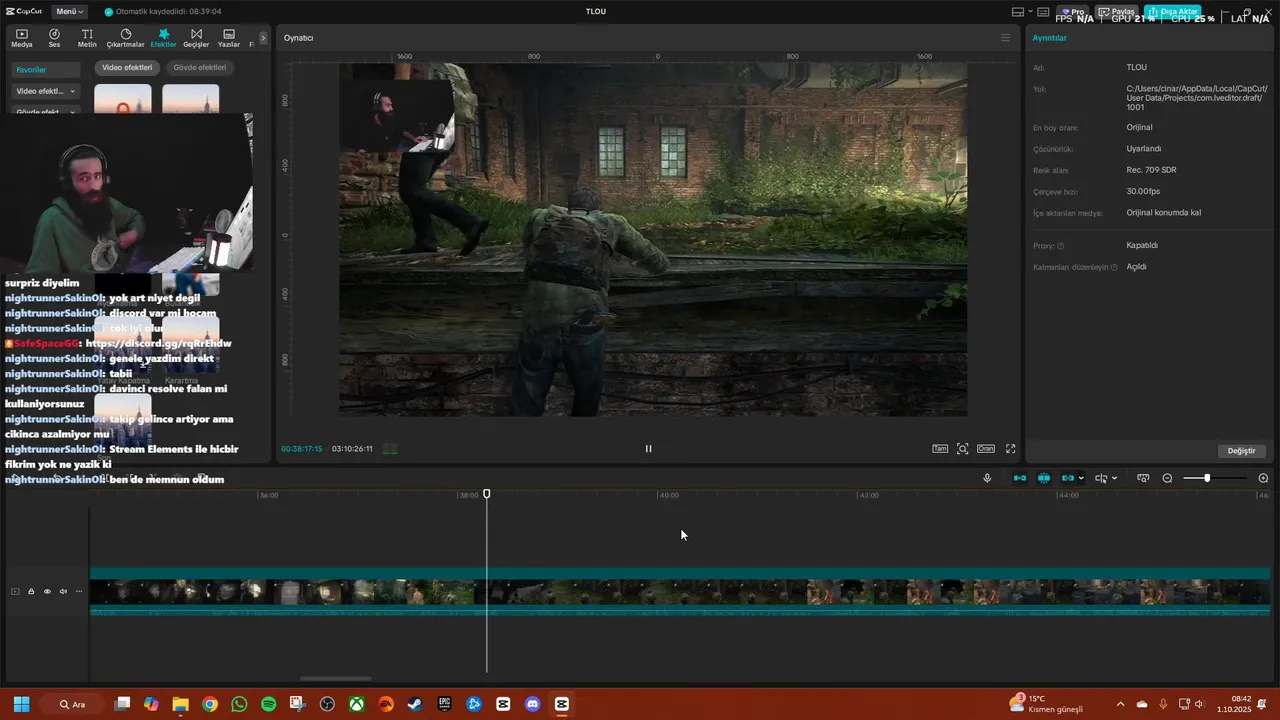Image resolution: width=1280 pixels, height=720 pixels.
Task: Open Spotify from the taskbar
Action: point(268,704)
